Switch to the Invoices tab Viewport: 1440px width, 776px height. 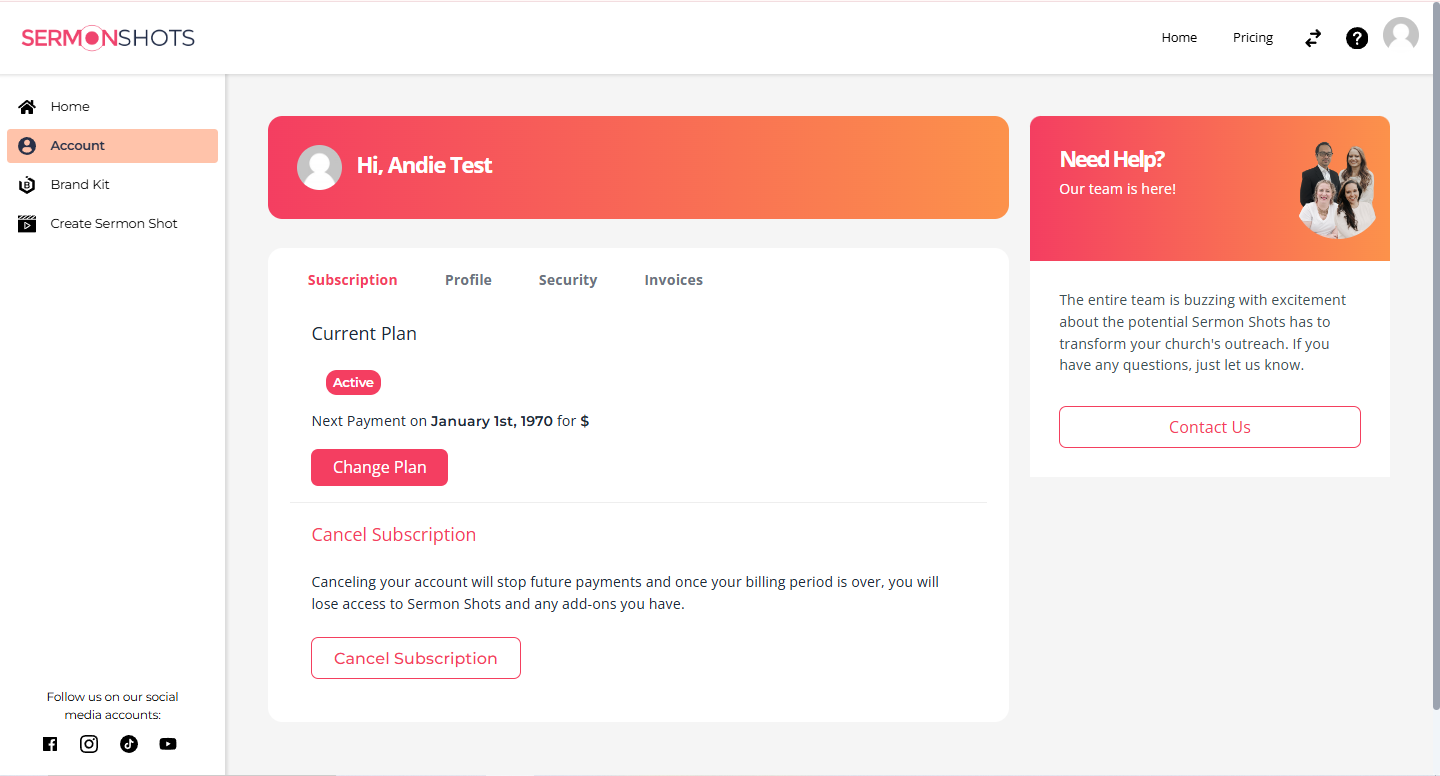coord(674,280)
